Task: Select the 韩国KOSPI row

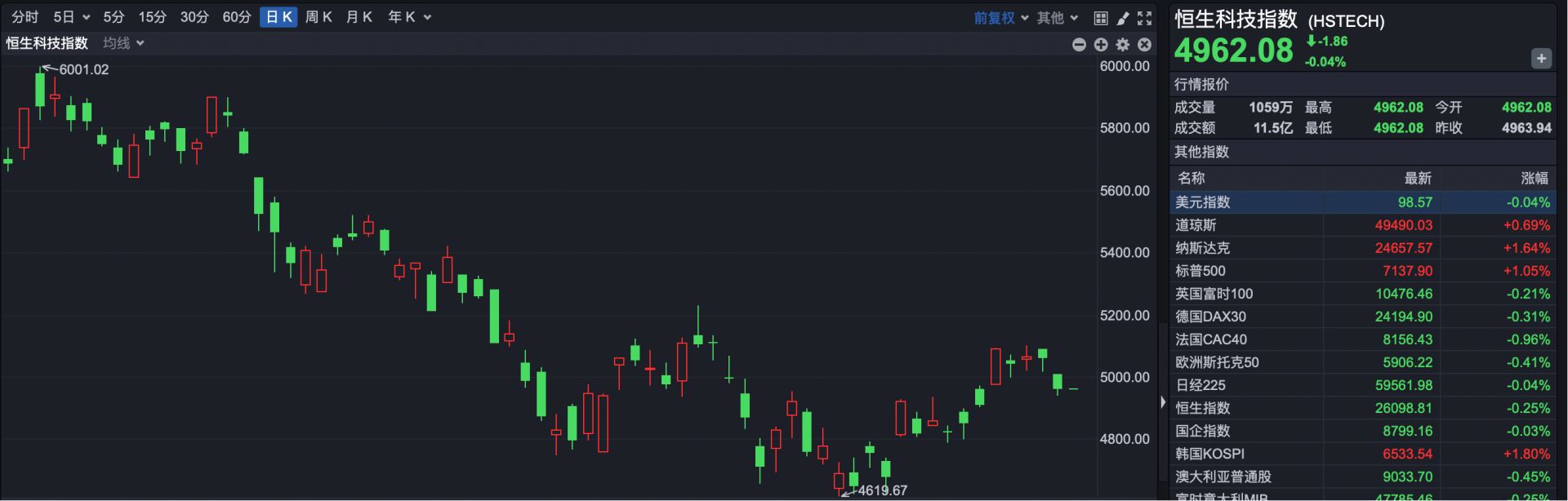Action: pos(1362,454)
